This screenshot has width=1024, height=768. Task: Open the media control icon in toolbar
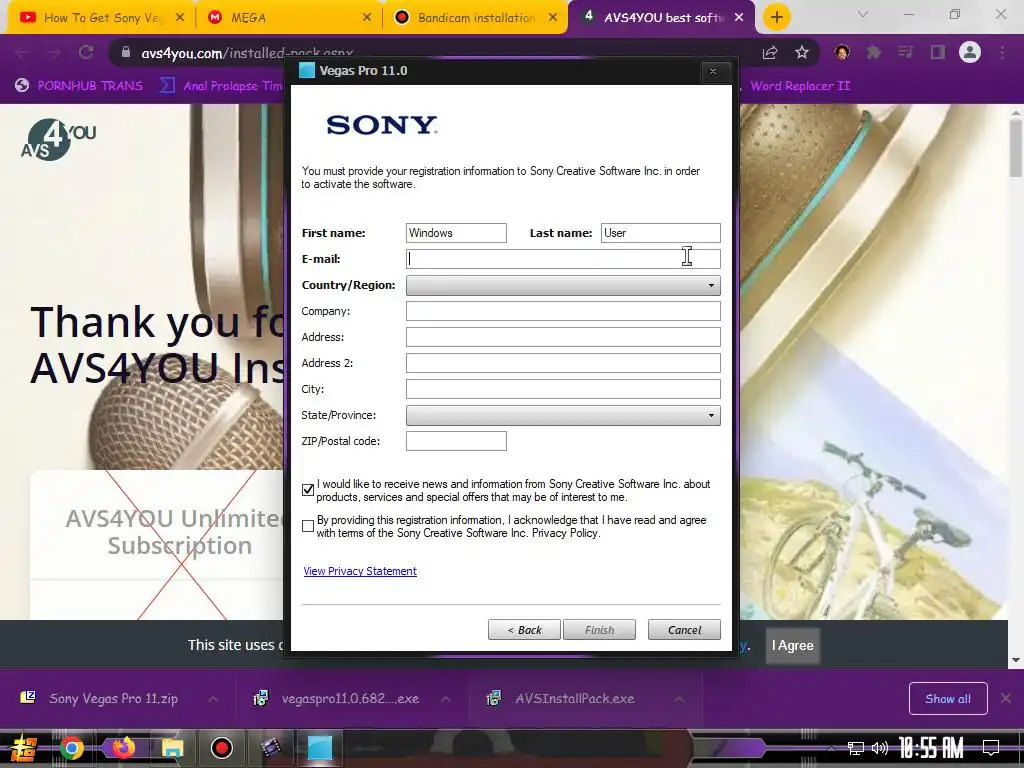pyautogui.click(x=905, y=52)
